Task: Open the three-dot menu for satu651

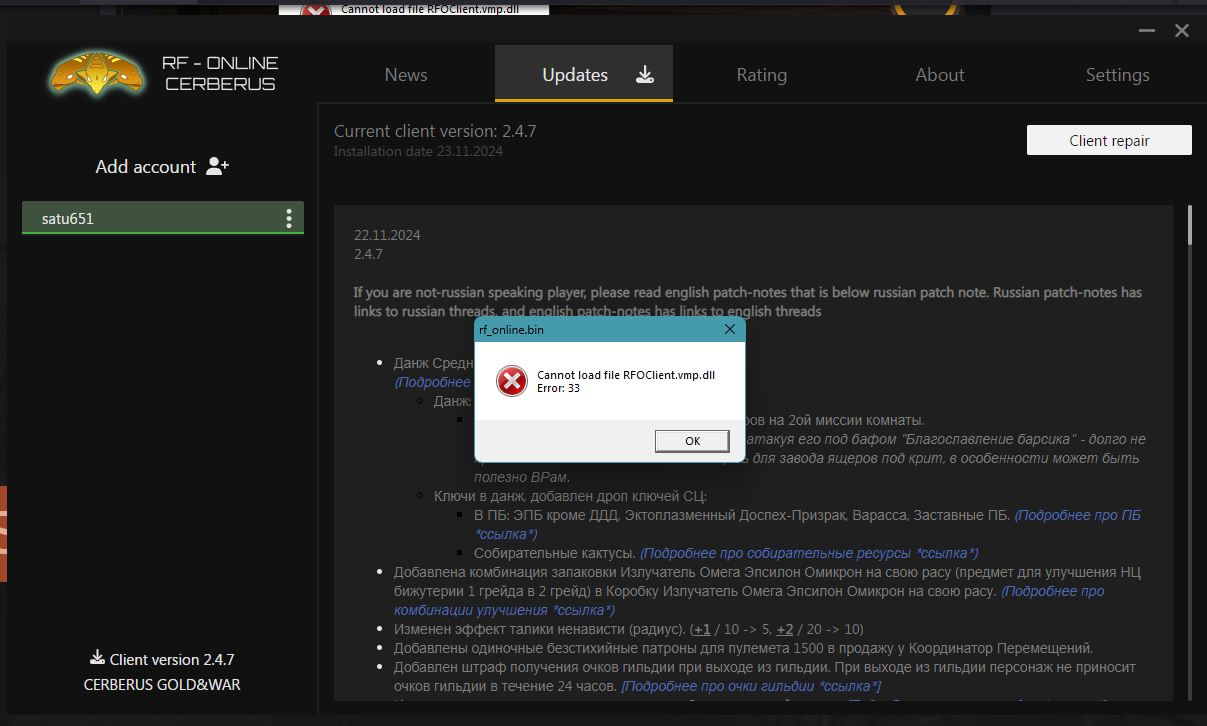Action: (x=289, y=218)
